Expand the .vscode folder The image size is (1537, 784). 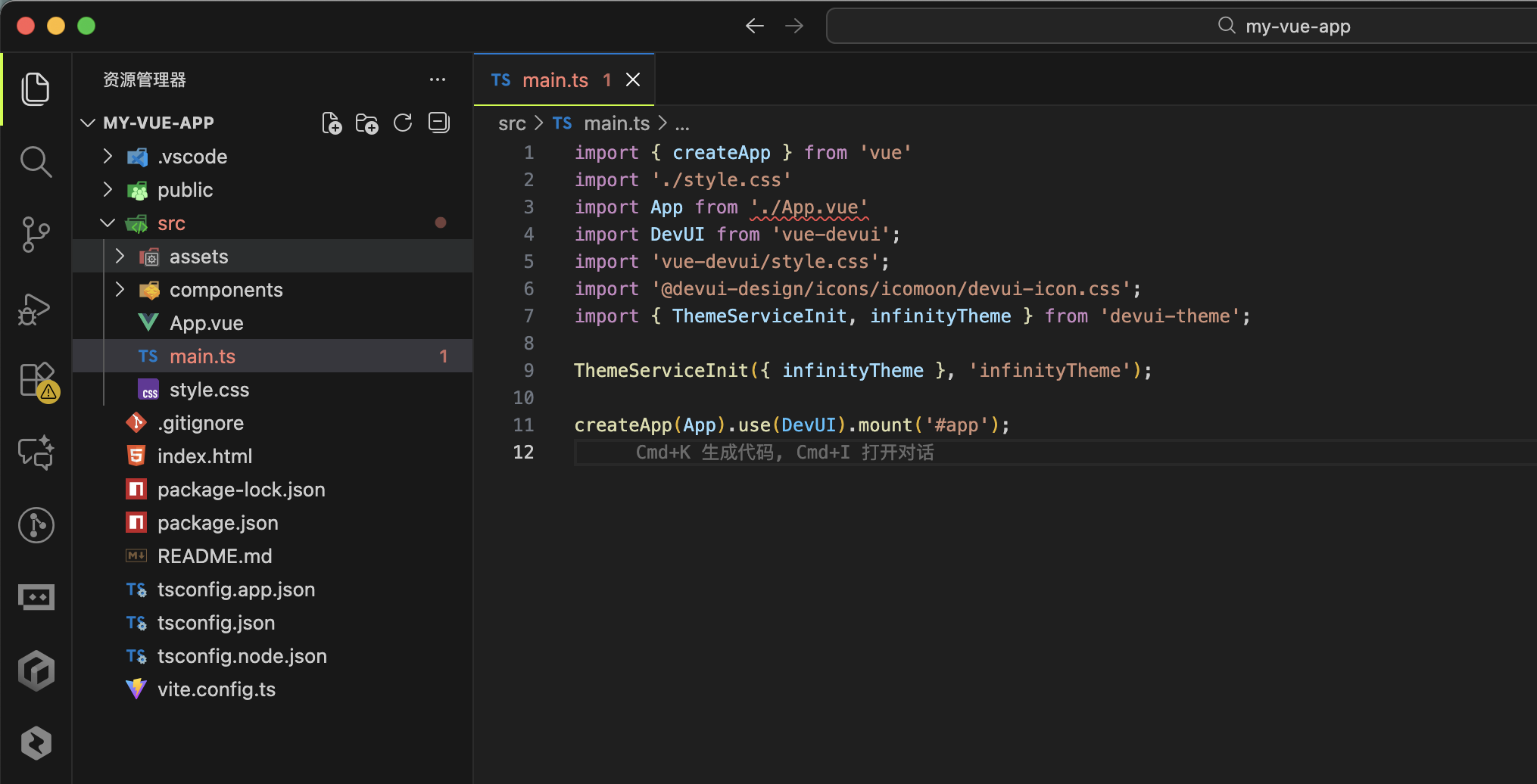click(x=108, y=156)
